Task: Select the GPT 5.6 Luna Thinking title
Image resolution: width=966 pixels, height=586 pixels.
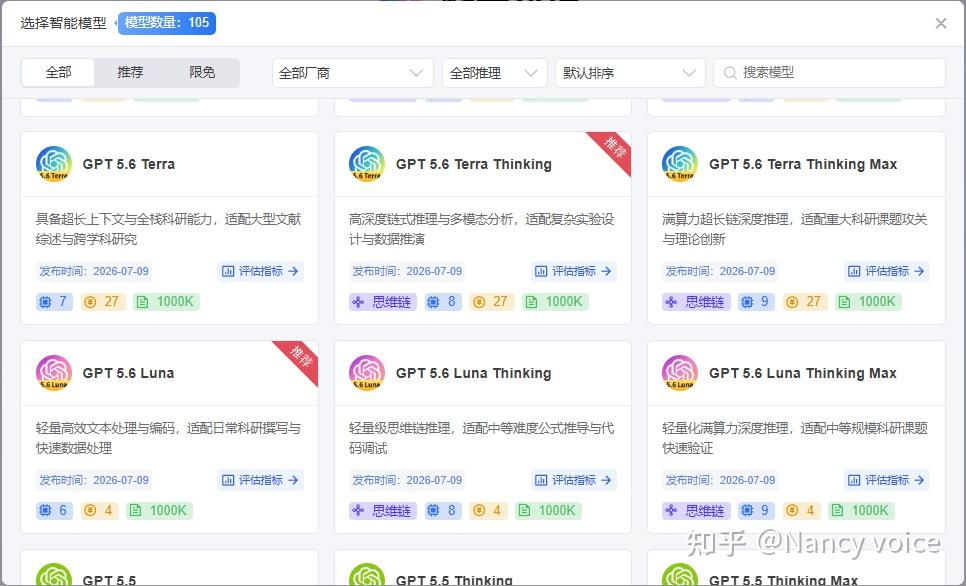Action: tap(474, 373)
